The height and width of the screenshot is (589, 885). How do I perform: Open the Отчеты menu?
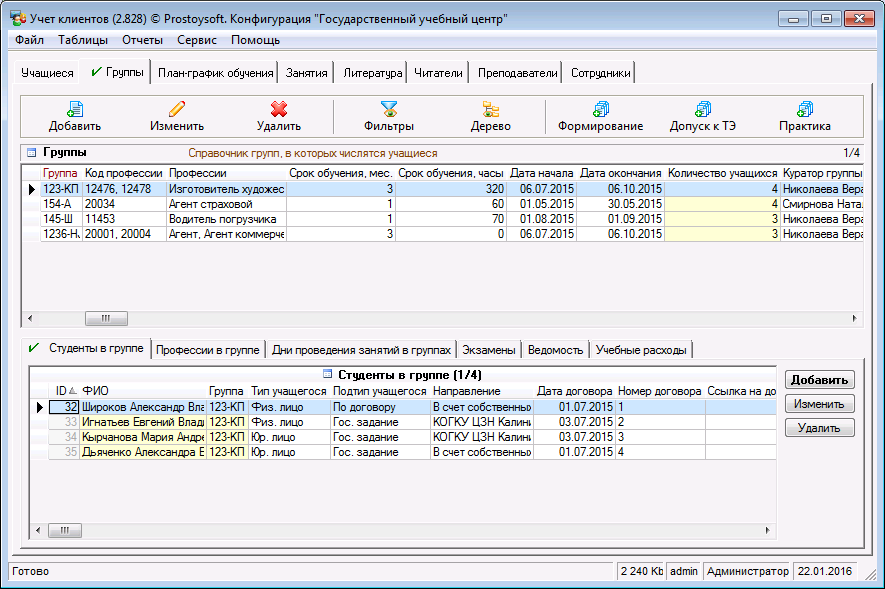point(143,40)
